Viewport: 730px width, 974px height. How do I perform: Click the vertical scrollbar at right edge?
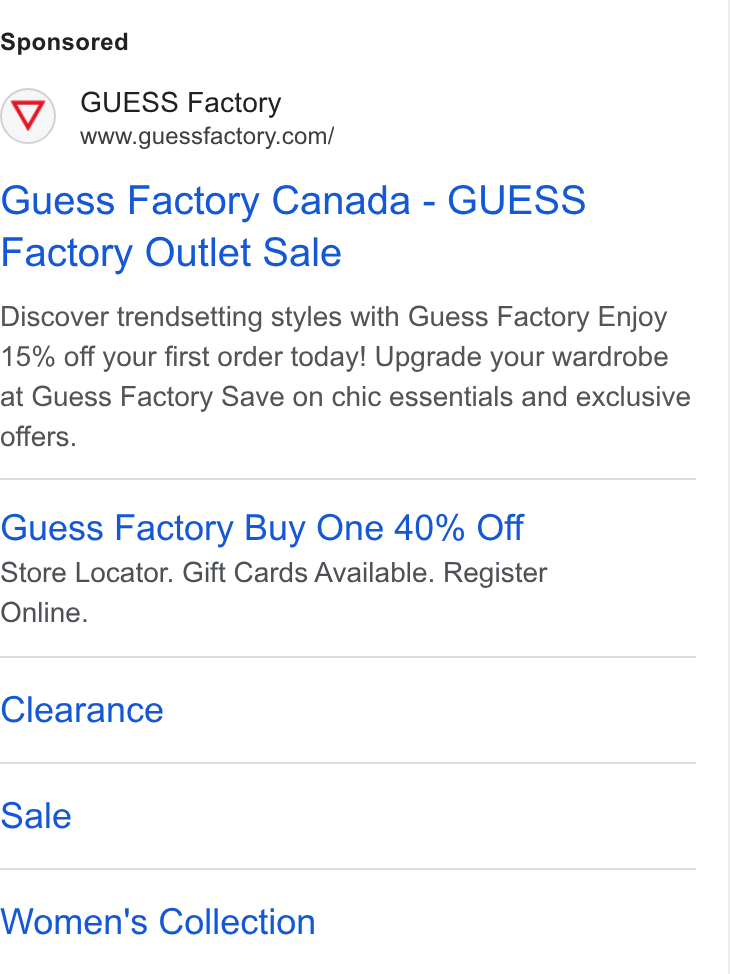tap(721, 487)
